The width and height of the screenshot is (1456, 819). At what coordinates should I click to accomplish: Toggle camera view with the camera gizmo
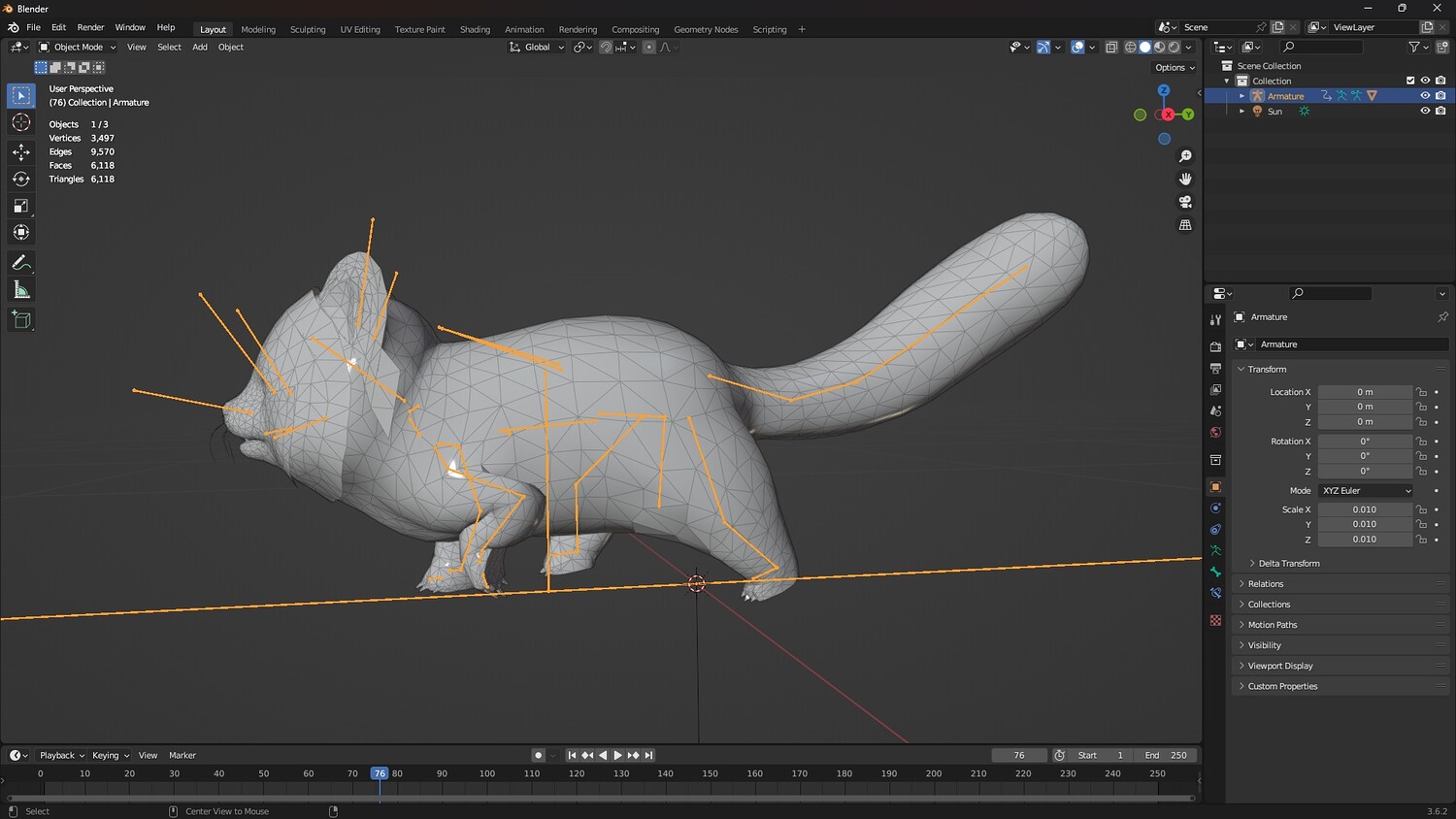1185,202
